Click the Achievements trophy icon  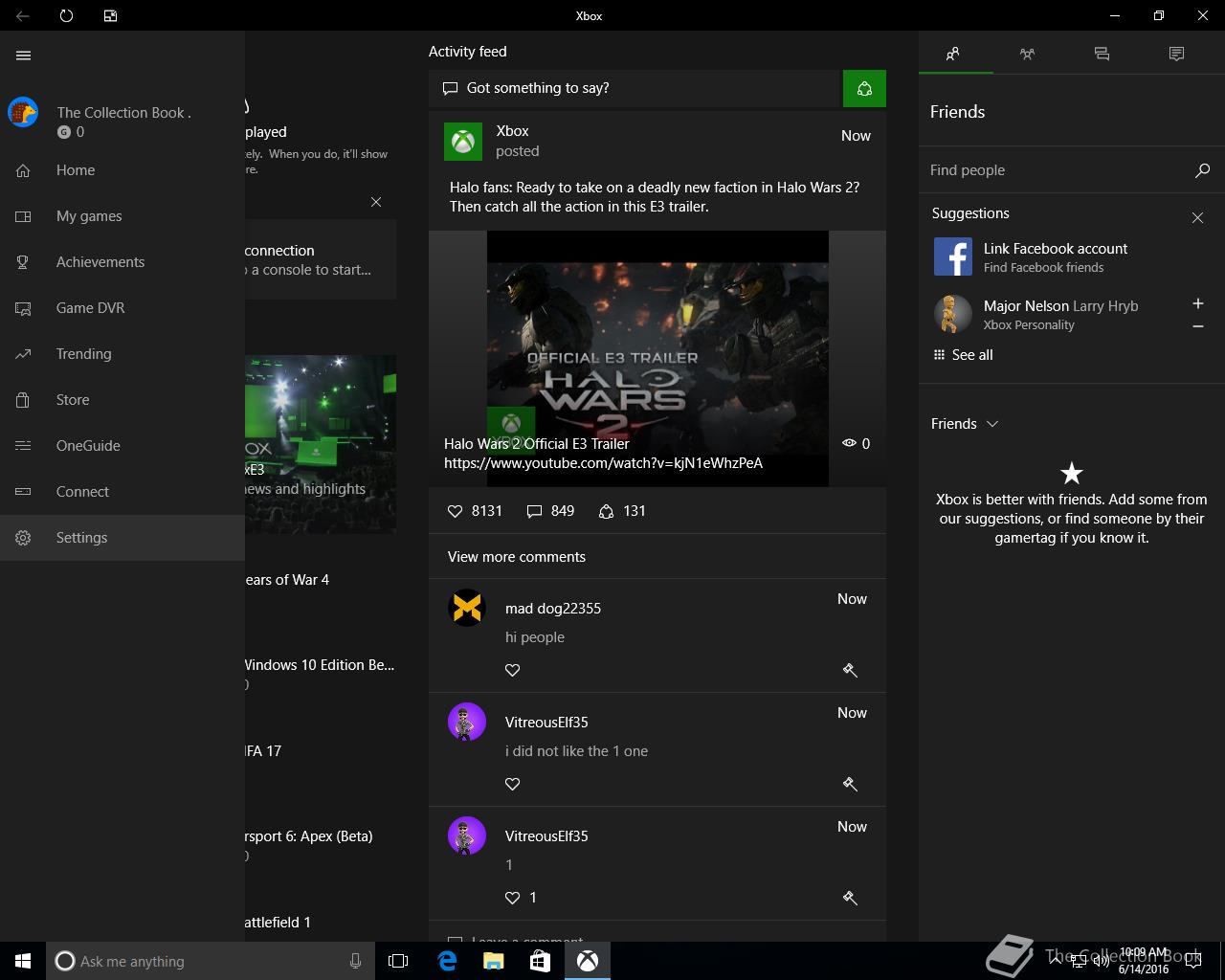[x=23, y=262]
